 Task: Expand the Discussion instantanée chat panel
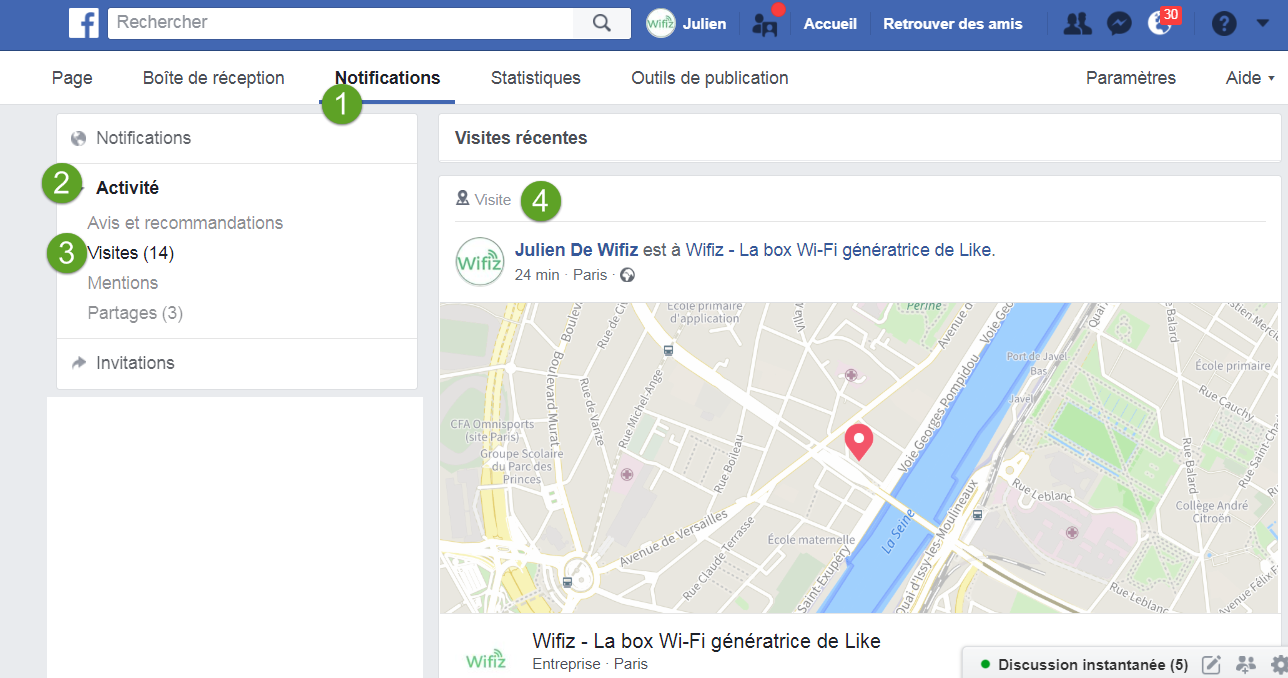pyautogui.click(x=1084, y=664)
